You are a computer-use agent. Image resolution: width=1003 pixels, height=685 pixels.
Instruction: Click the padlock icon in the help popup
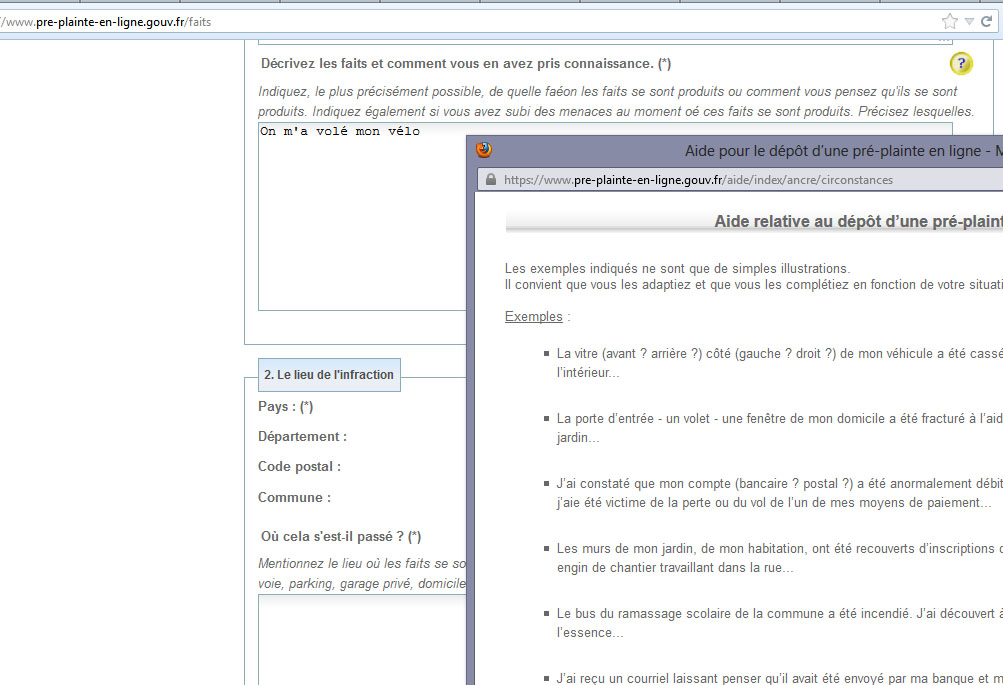coord(490,180)
